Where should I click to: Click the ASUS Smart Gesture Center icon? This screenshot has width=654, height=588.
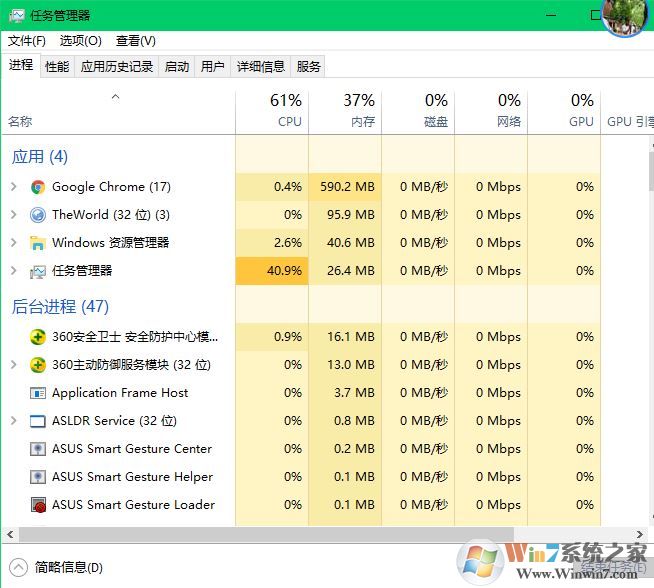point(38,449)
